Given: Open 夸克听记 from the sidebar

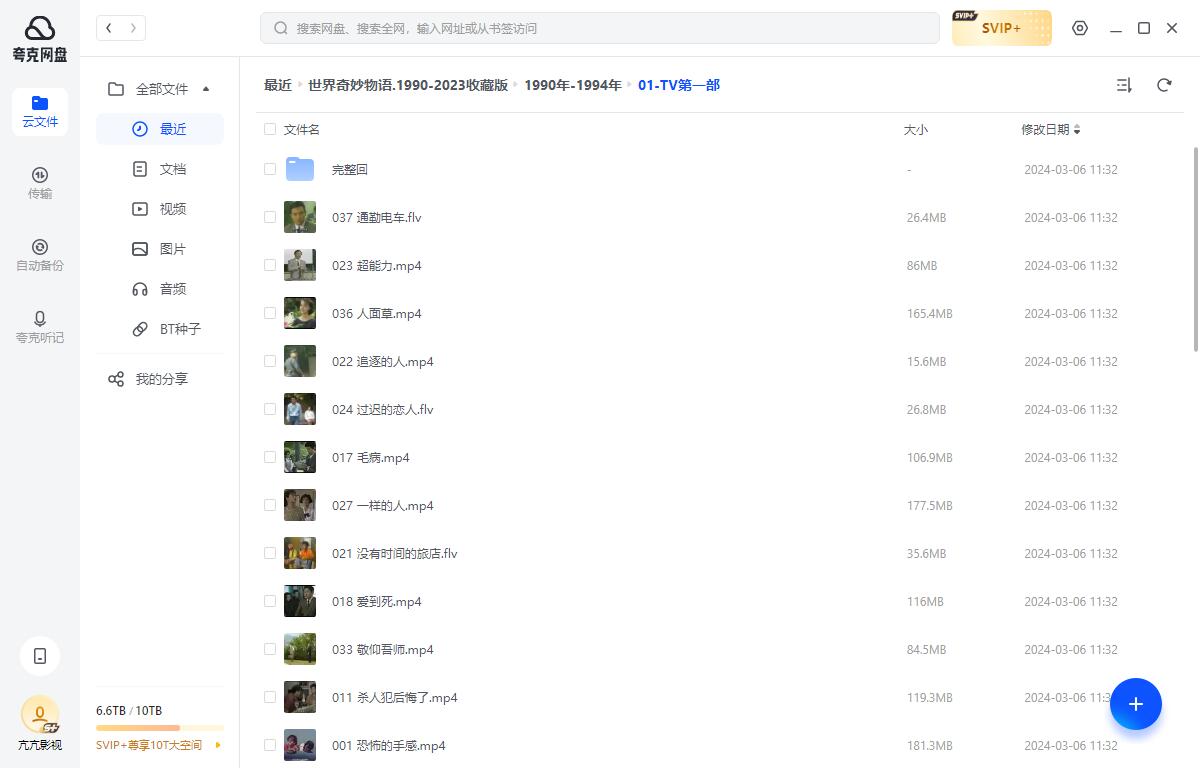Looking at the screenshot, I should pyautogui.click(x=39, y=327).
